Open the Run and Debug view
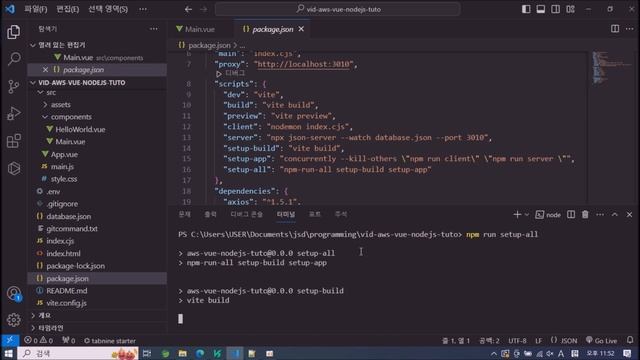The image size is (640, 360). (x=13, y=113)
